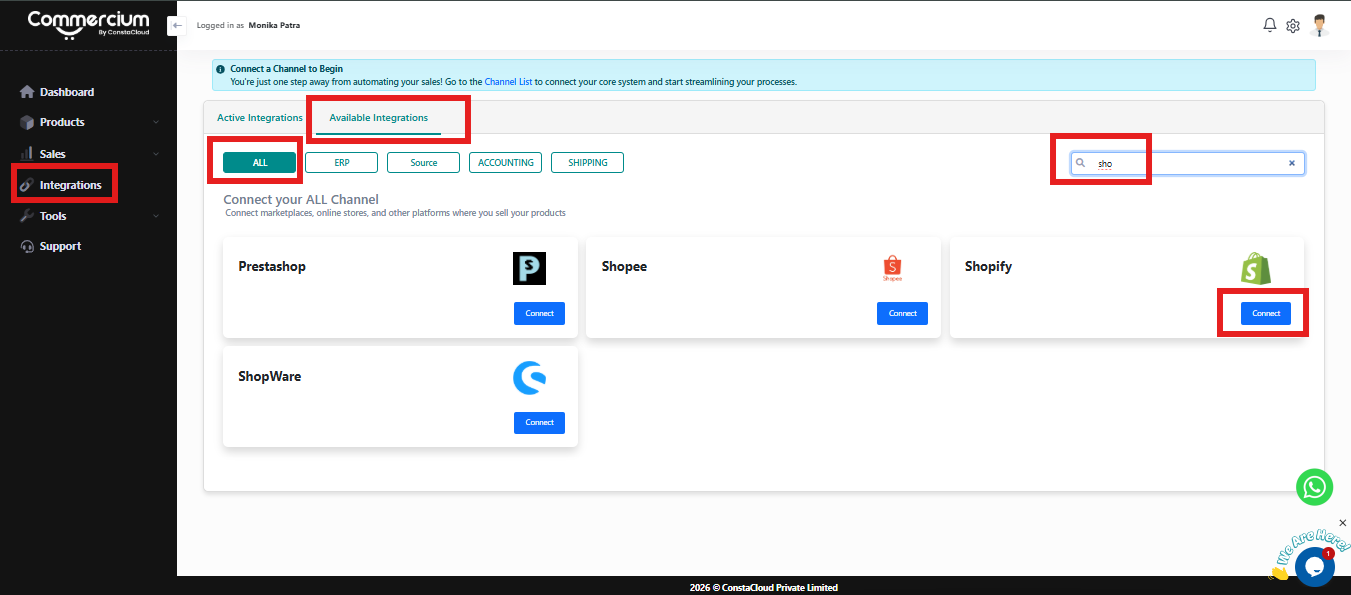Click the Shopee logo

(x=892, y=268)
